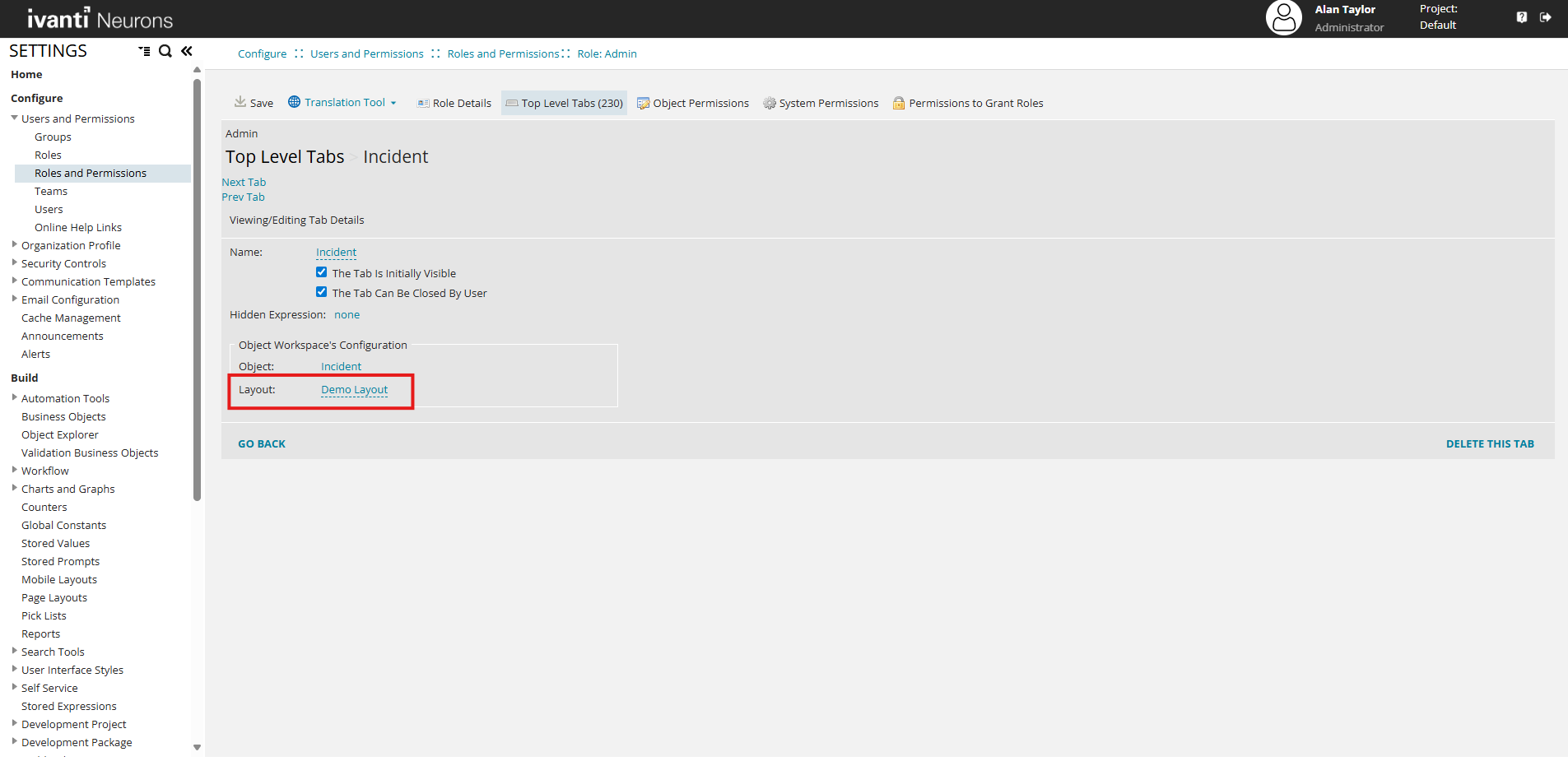Click the Translation Tool globe icon
1568x775 pixels.
click(294, 102)
